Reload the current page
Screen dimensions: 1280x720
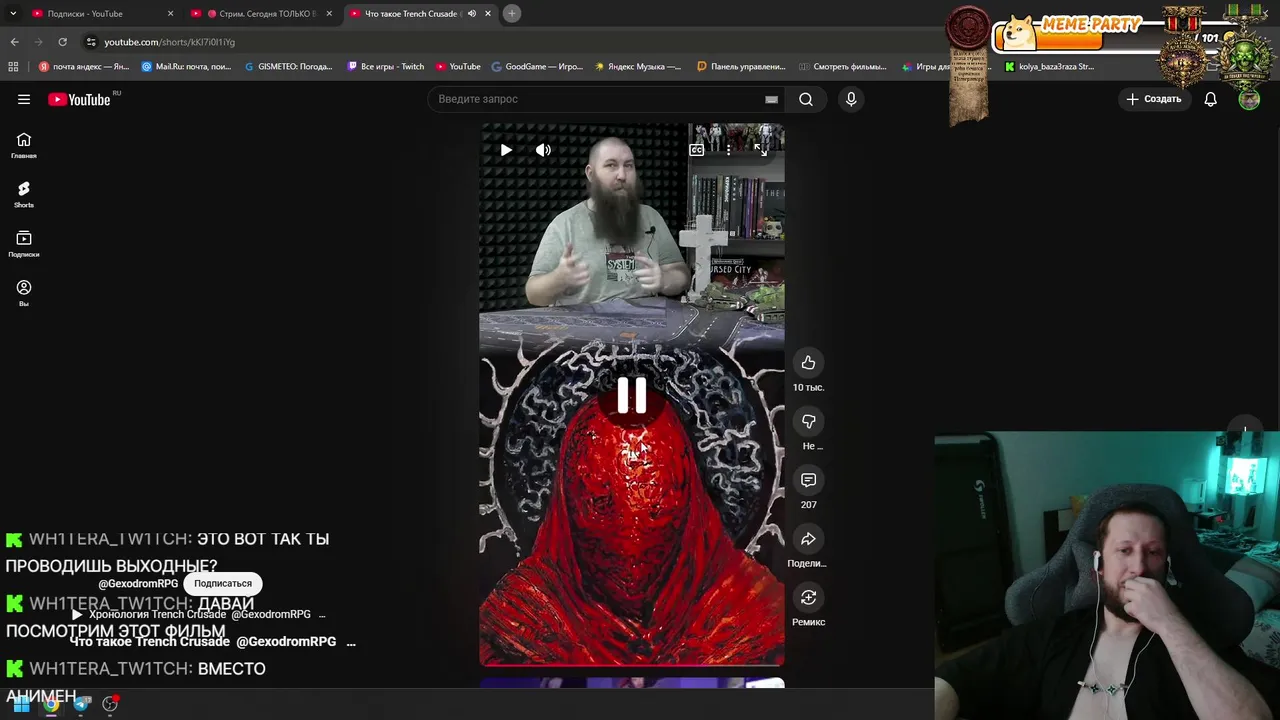click(x=62, y=42)
